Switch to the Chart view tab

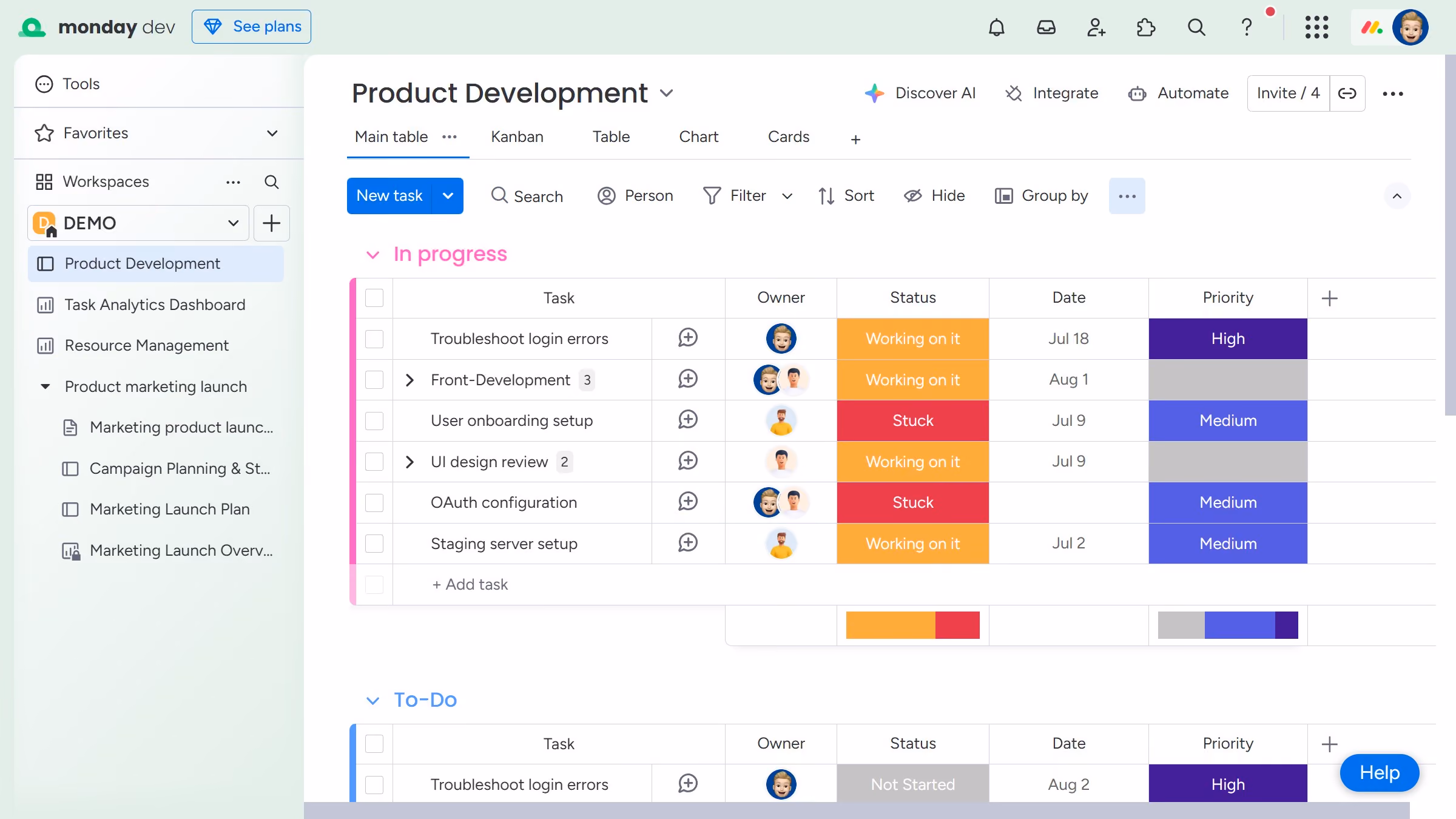698,137
